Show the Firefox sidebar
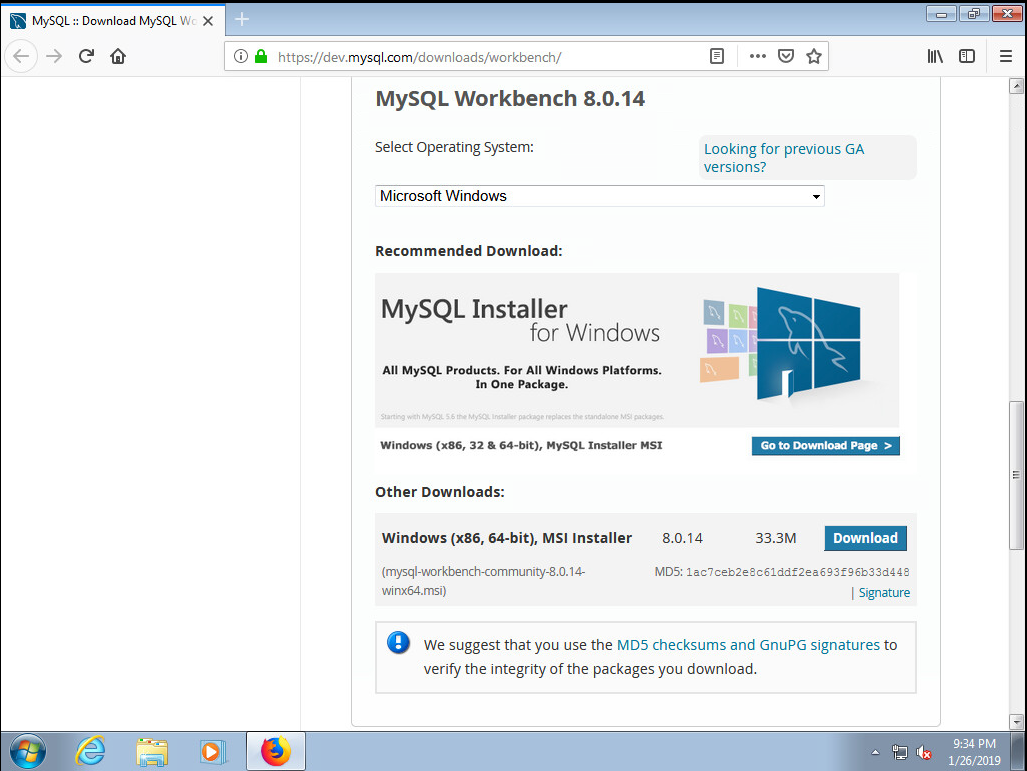The width and height of the screenshot is (1027, 771). (x=967, y=56)
